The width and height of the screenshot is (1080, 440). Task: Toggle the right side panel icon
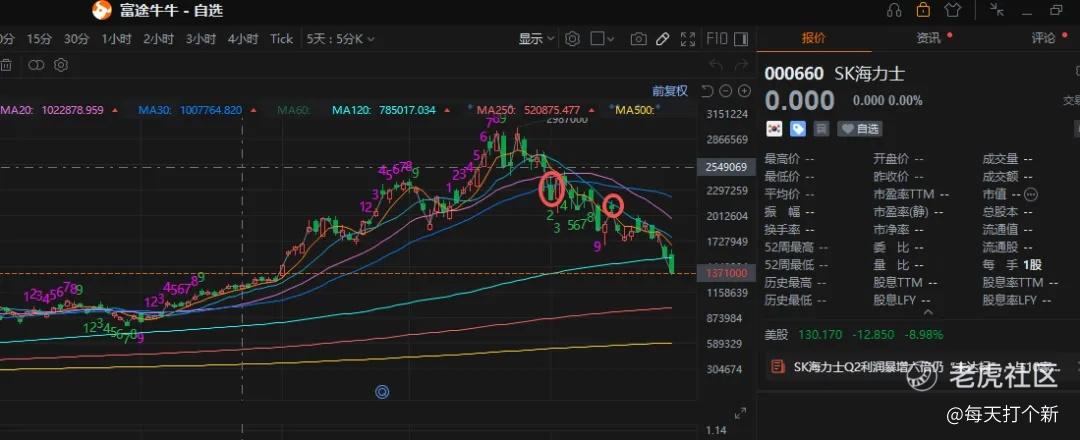[741, 39]
